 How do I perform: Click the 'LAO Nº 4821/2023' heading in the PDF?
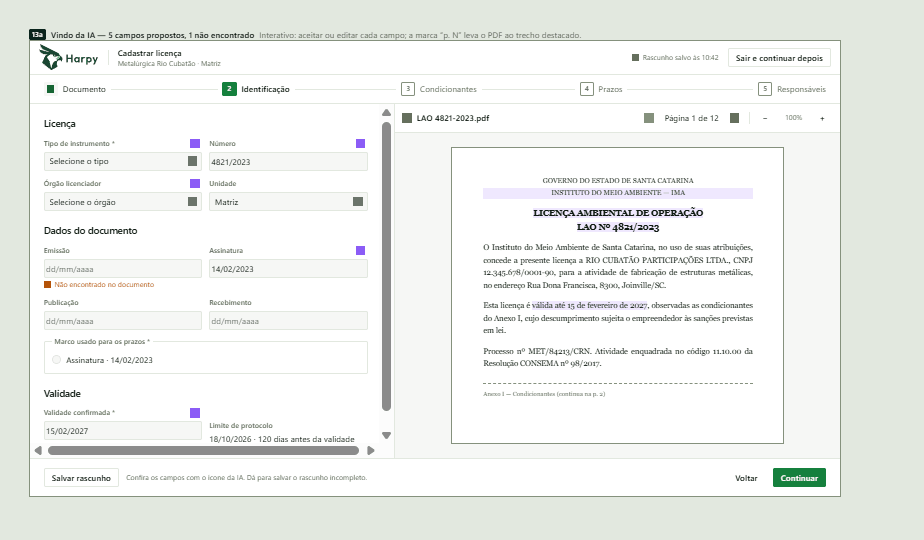[618, 227]
